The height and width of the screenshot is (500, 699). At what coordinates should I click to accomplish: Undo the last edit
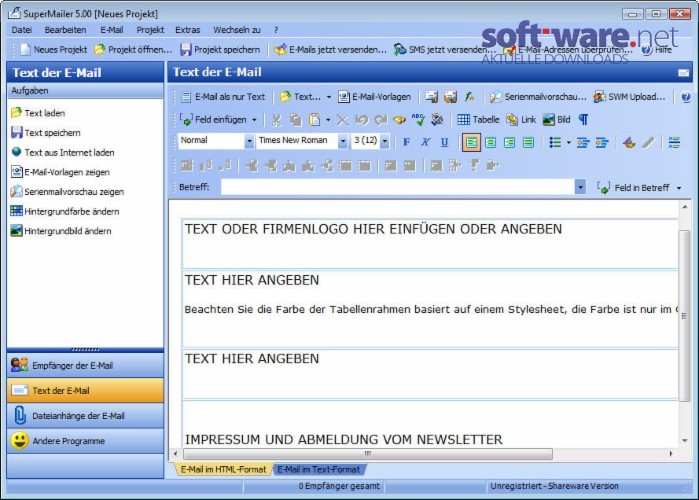(362, 120)
